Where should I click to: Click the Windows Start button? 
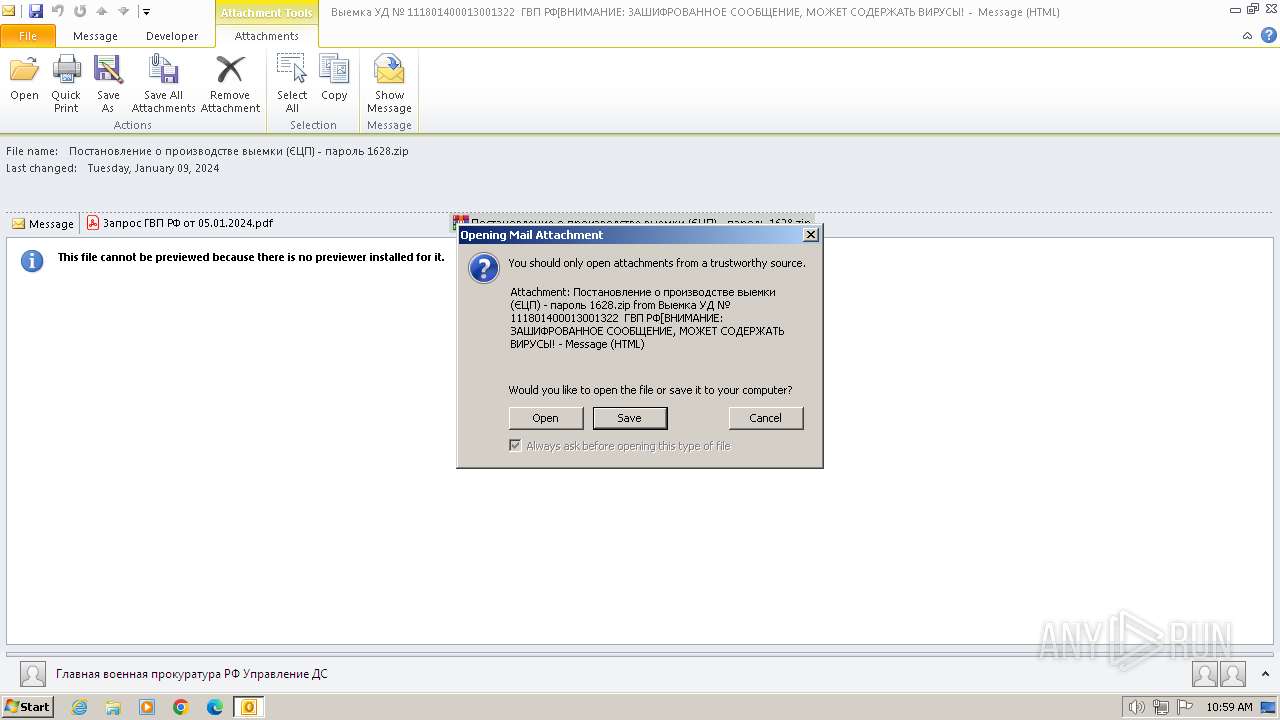click(28, 707)
